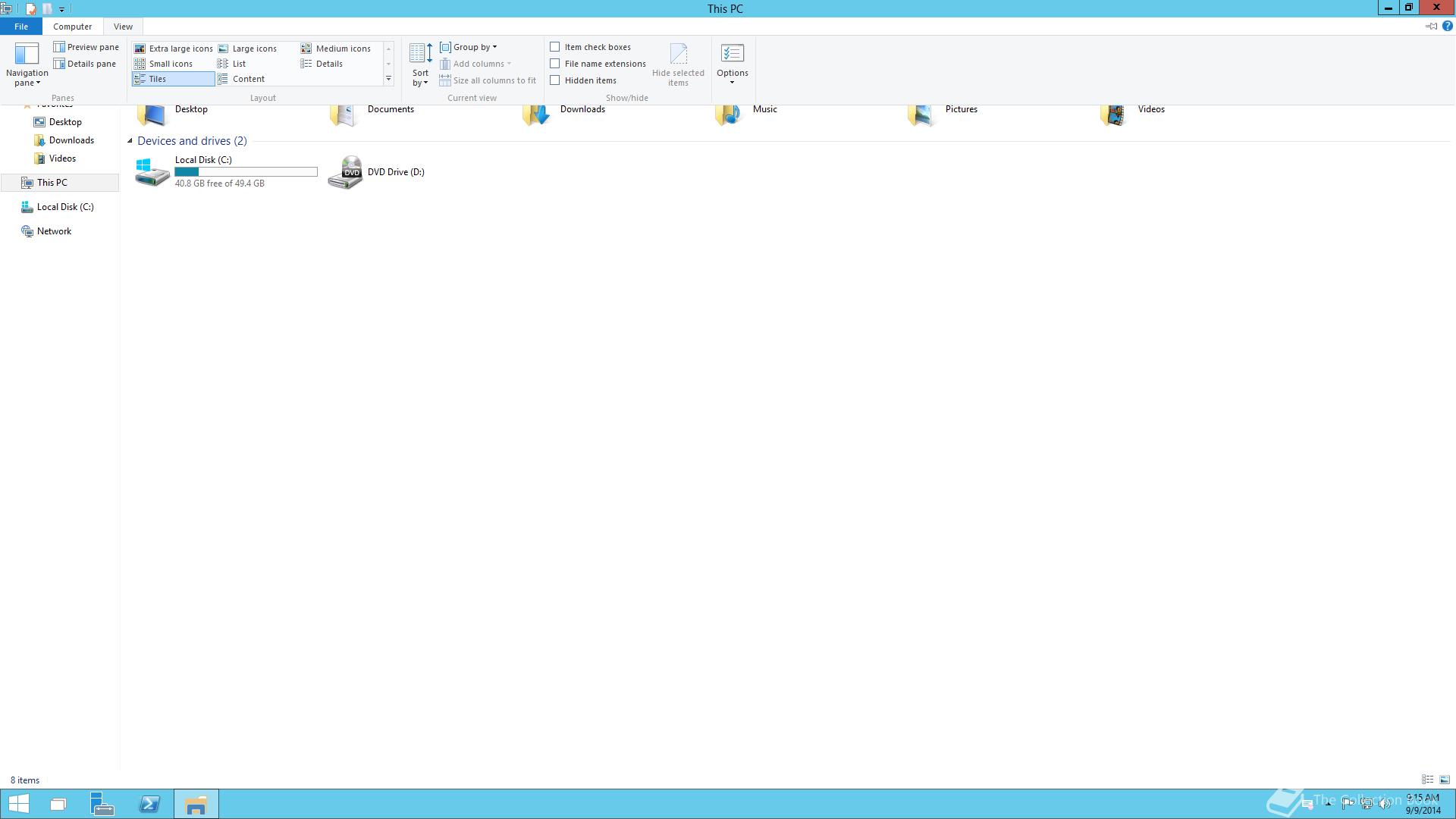Open Help question mark icon
This screenshot has width=1456, height=819.
point(1447,26)
